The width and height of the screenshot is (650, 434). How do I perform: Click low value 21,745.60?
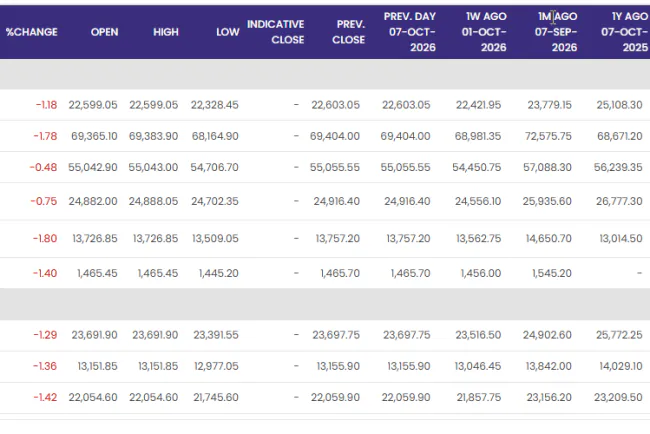[216, 397]
